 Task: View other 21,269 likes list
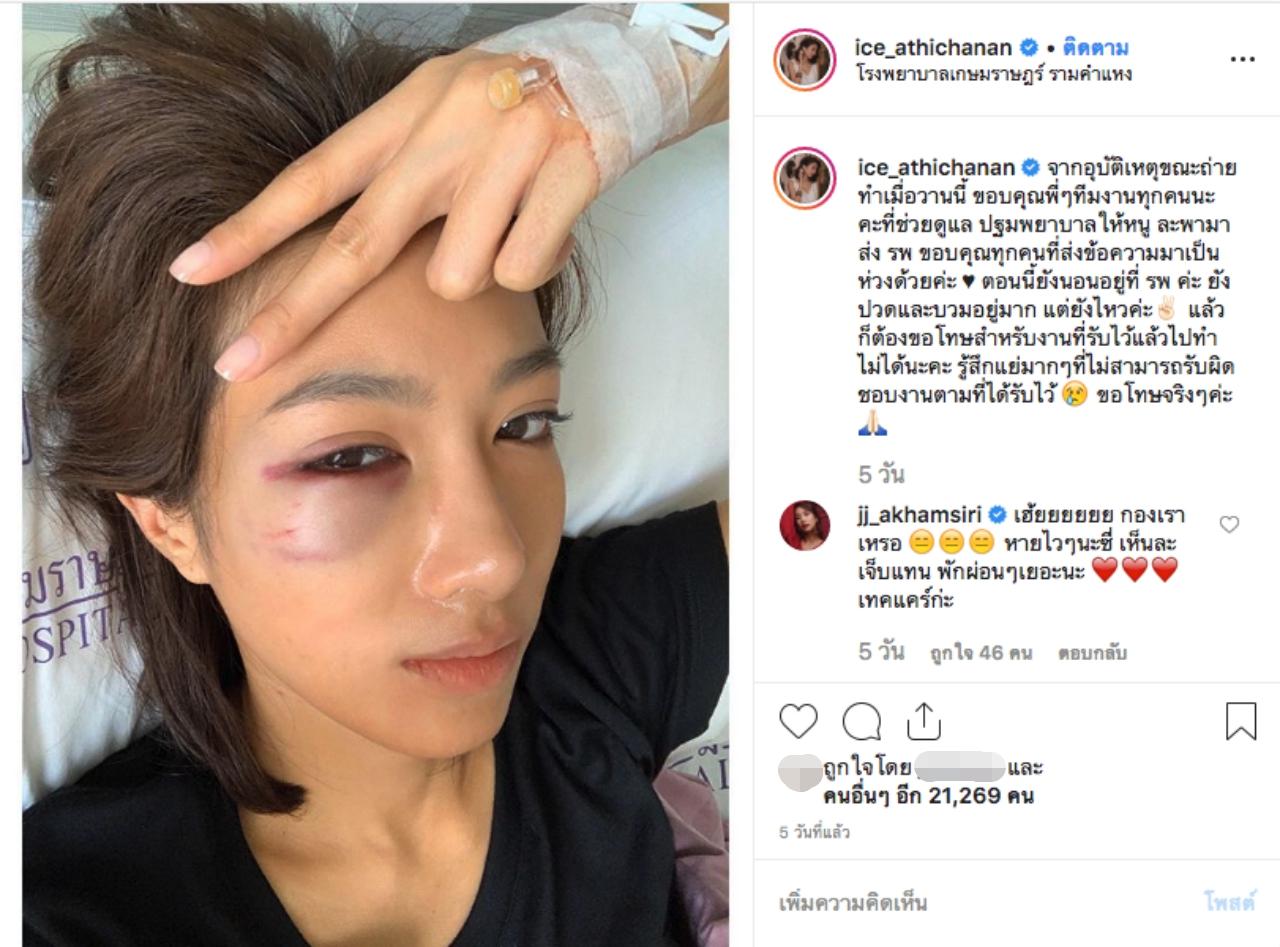pyautogui.click(x=928, y=797)
